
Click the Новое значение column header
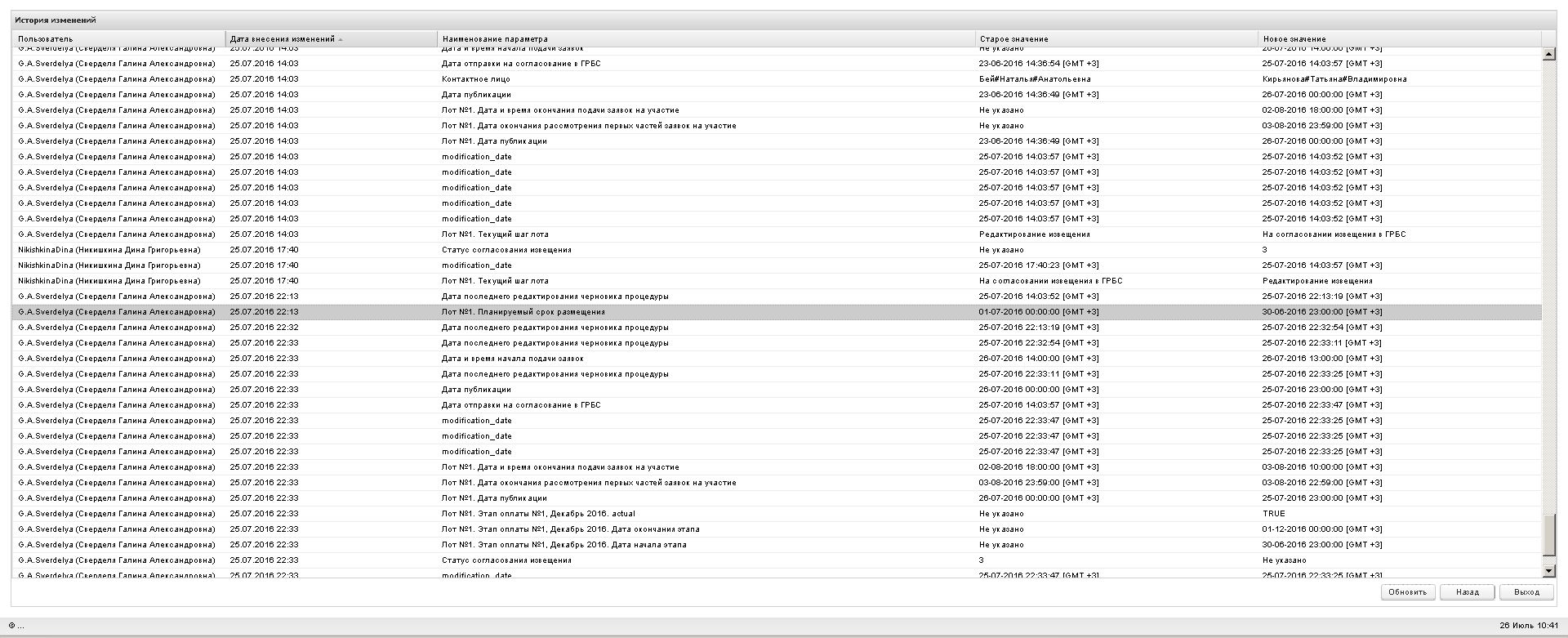(x=1294, y=39)
